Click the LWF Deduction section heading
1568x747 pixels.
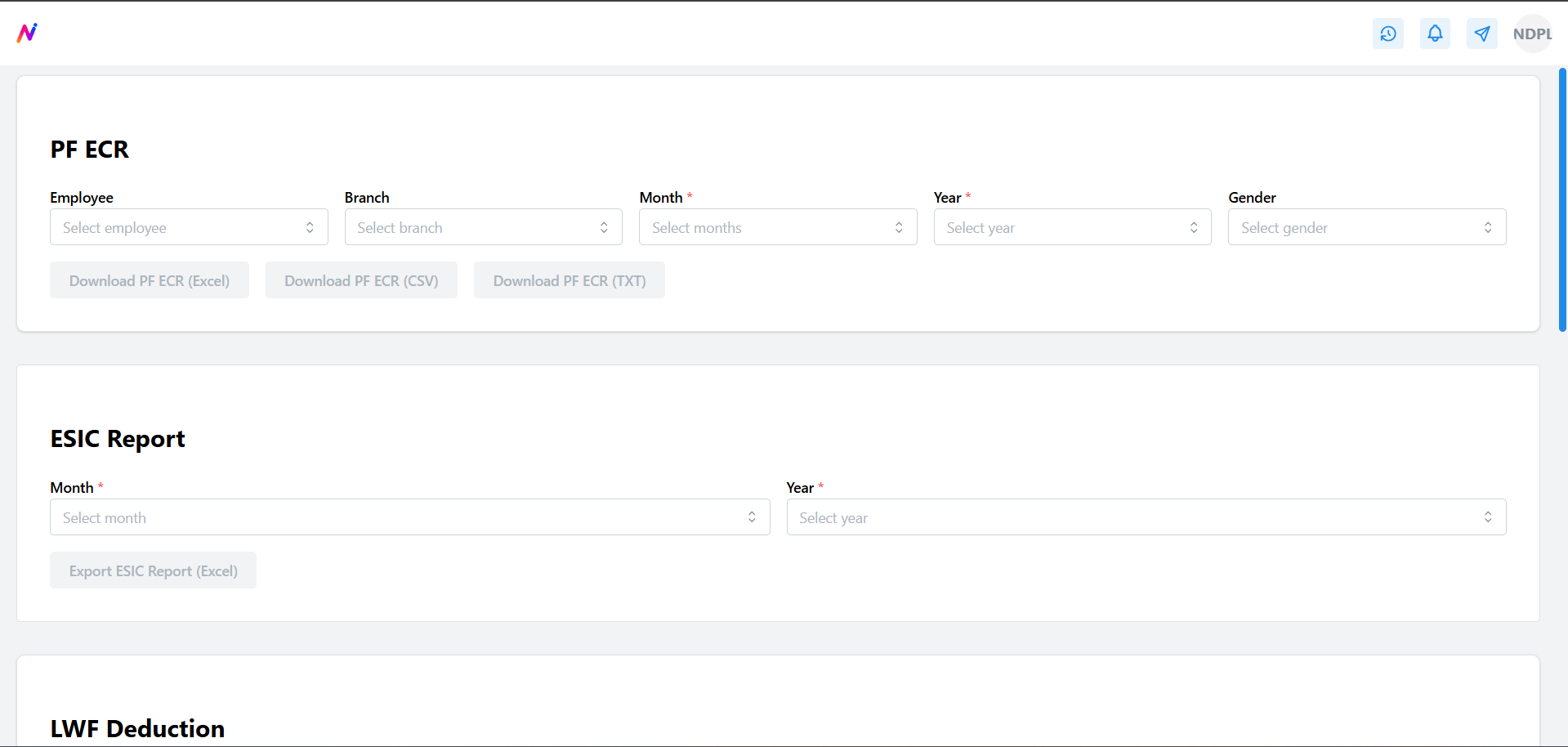coord(137,729)
